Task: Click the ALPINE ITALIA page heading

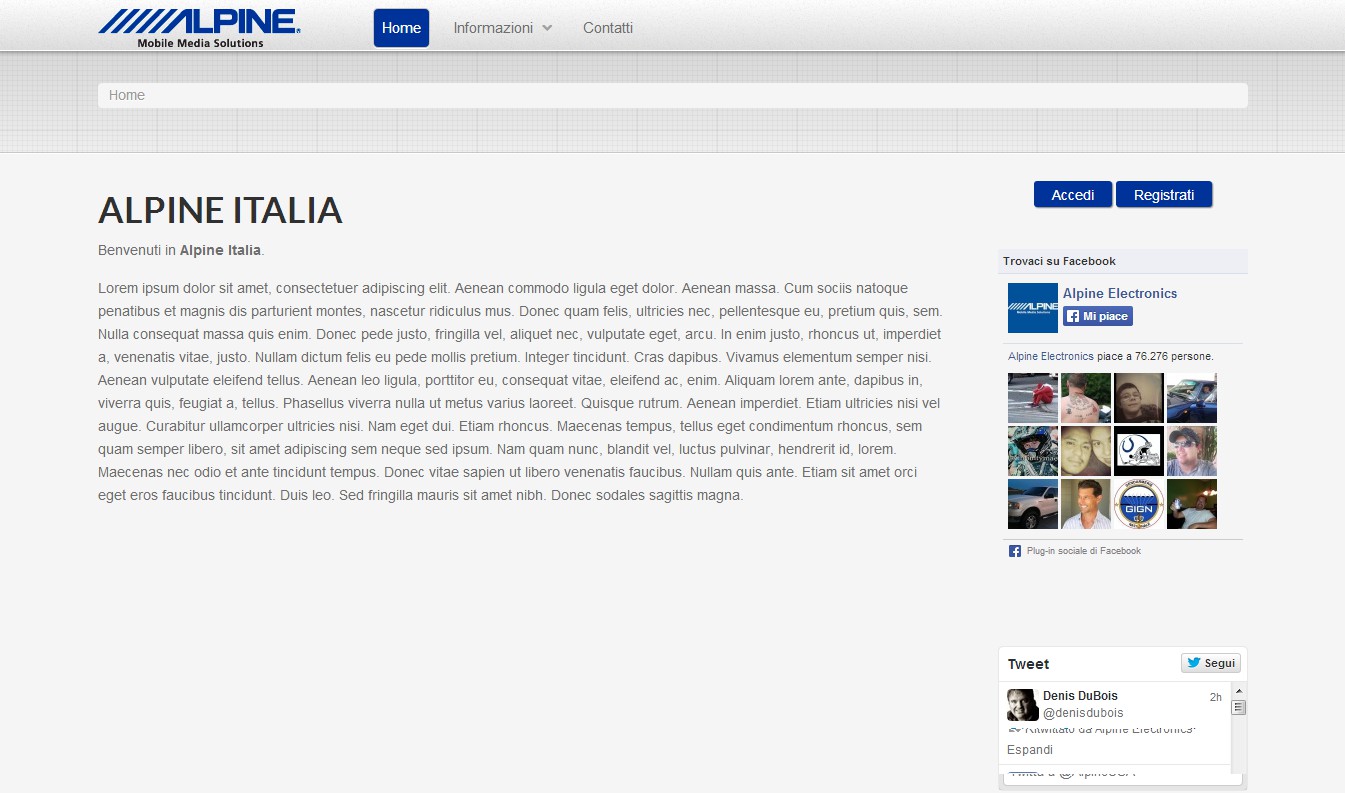Action: pyautogui.click(x=220, y=210)
